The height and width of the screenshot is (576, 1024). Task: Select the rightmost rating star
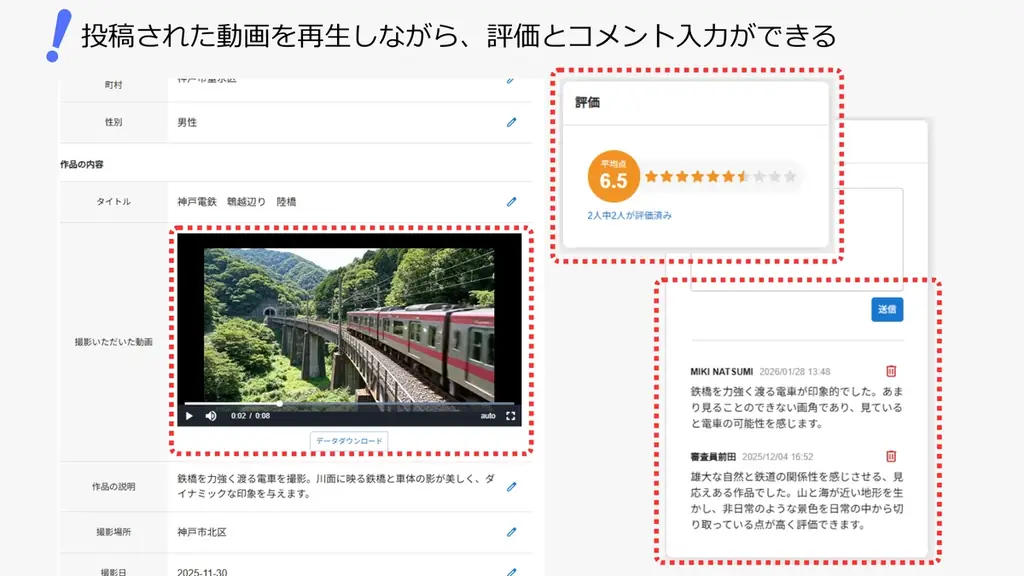790,176
